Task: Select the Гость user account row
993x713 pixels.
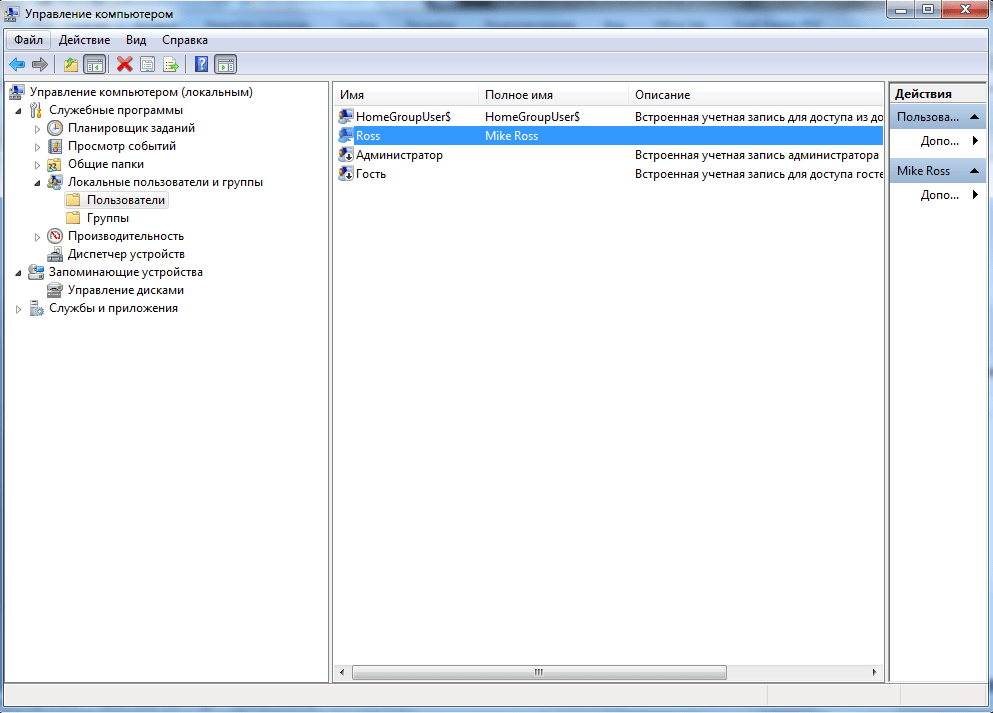Action: (x=371, y=174)
